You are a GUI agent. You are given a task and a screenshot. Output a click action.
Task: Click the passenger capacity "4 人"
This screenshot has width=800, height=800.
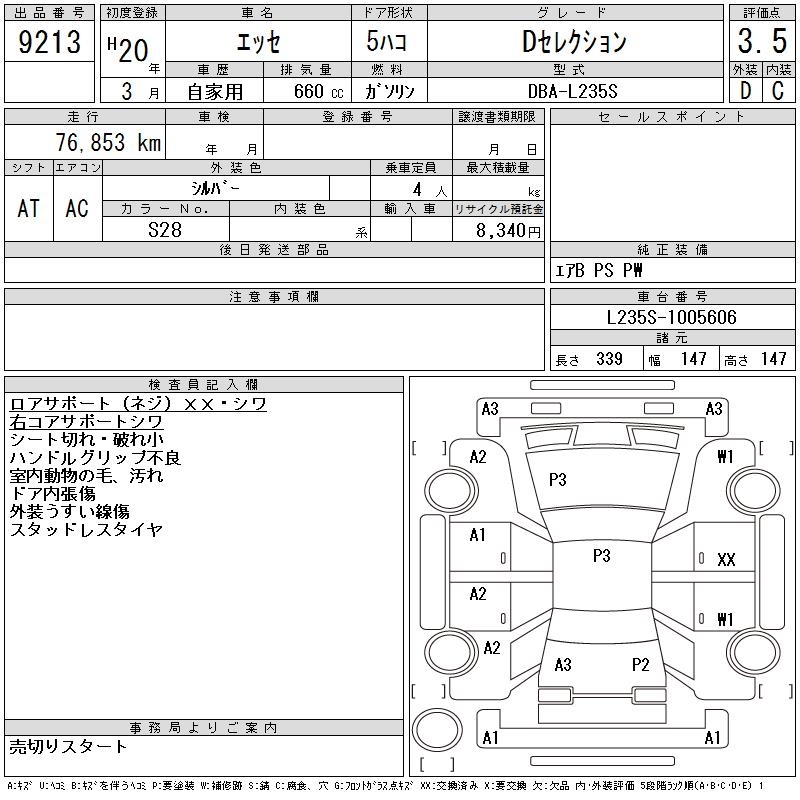(430, 190)
